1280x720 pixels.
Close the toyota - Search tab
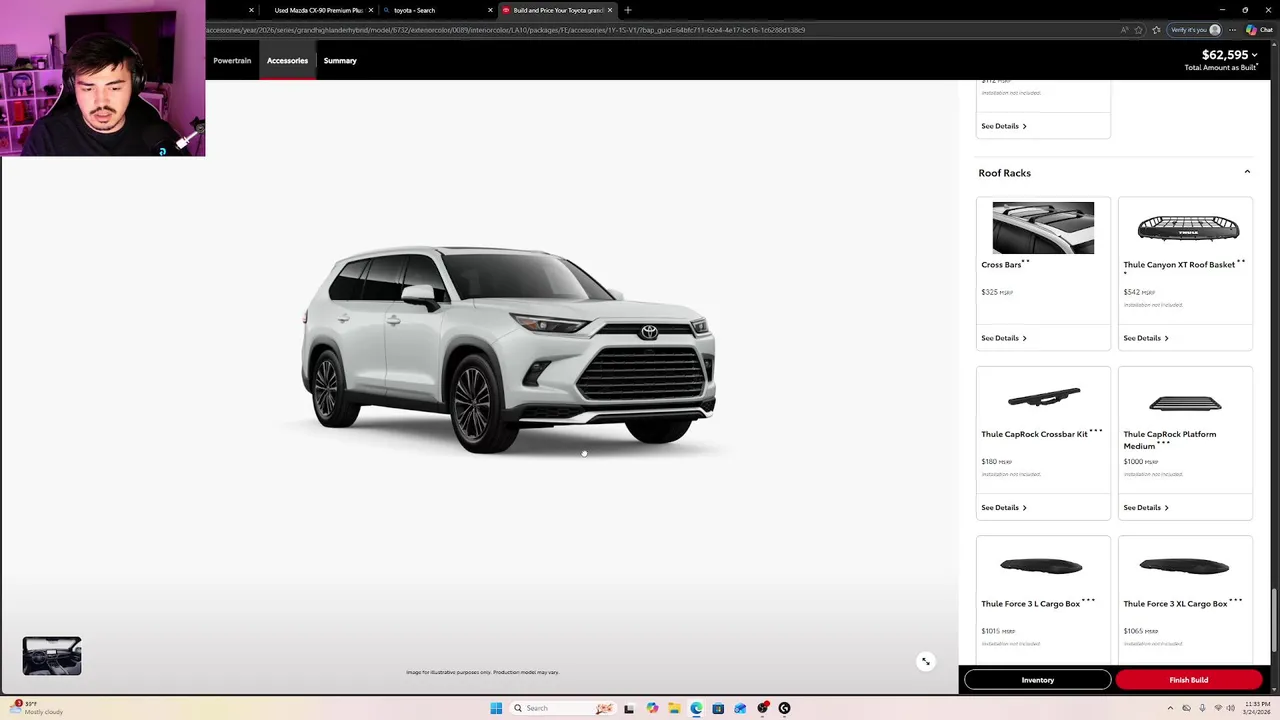click(x=490, y=10)
